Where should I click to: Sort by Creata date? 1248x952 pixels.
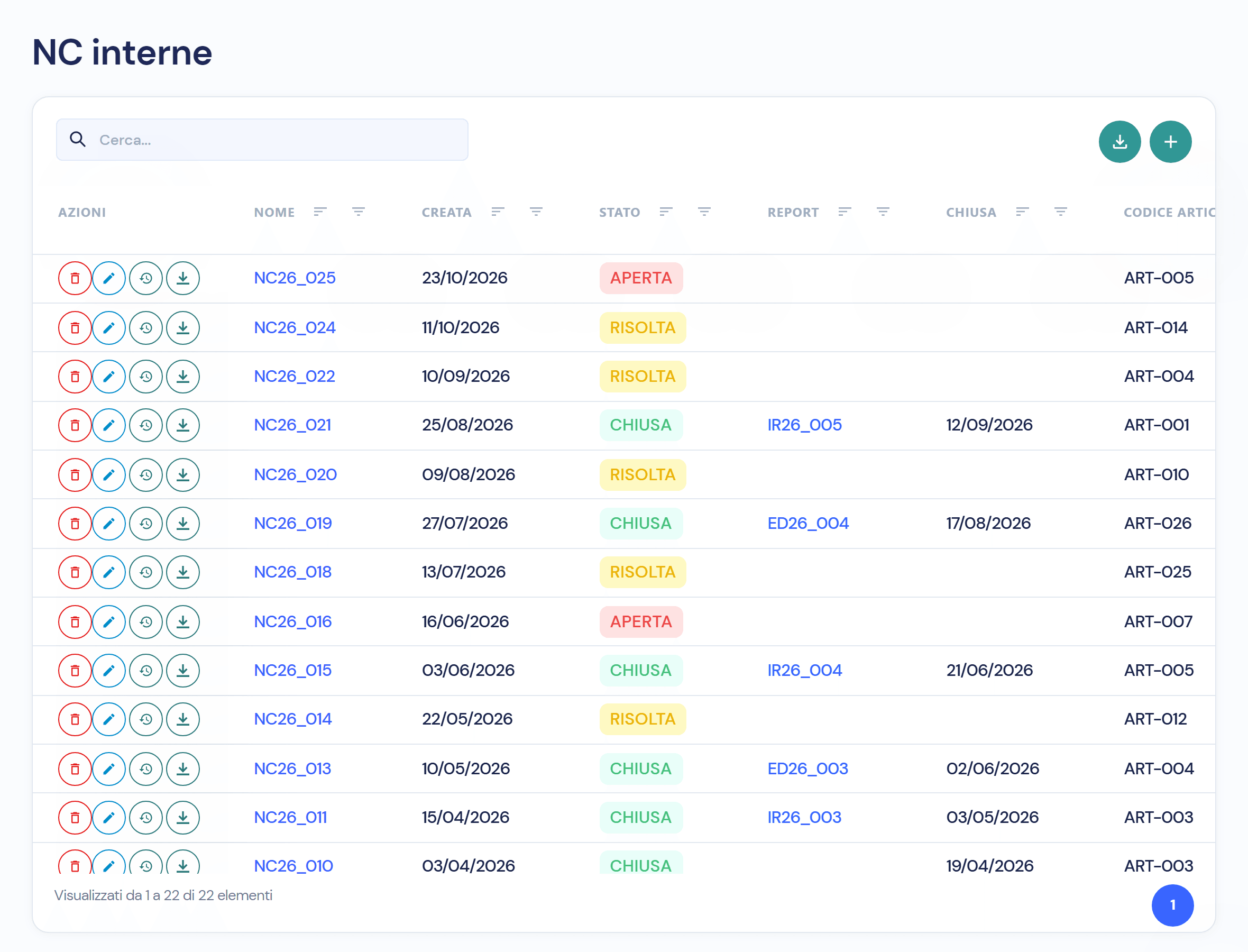[x=498, y=212]
